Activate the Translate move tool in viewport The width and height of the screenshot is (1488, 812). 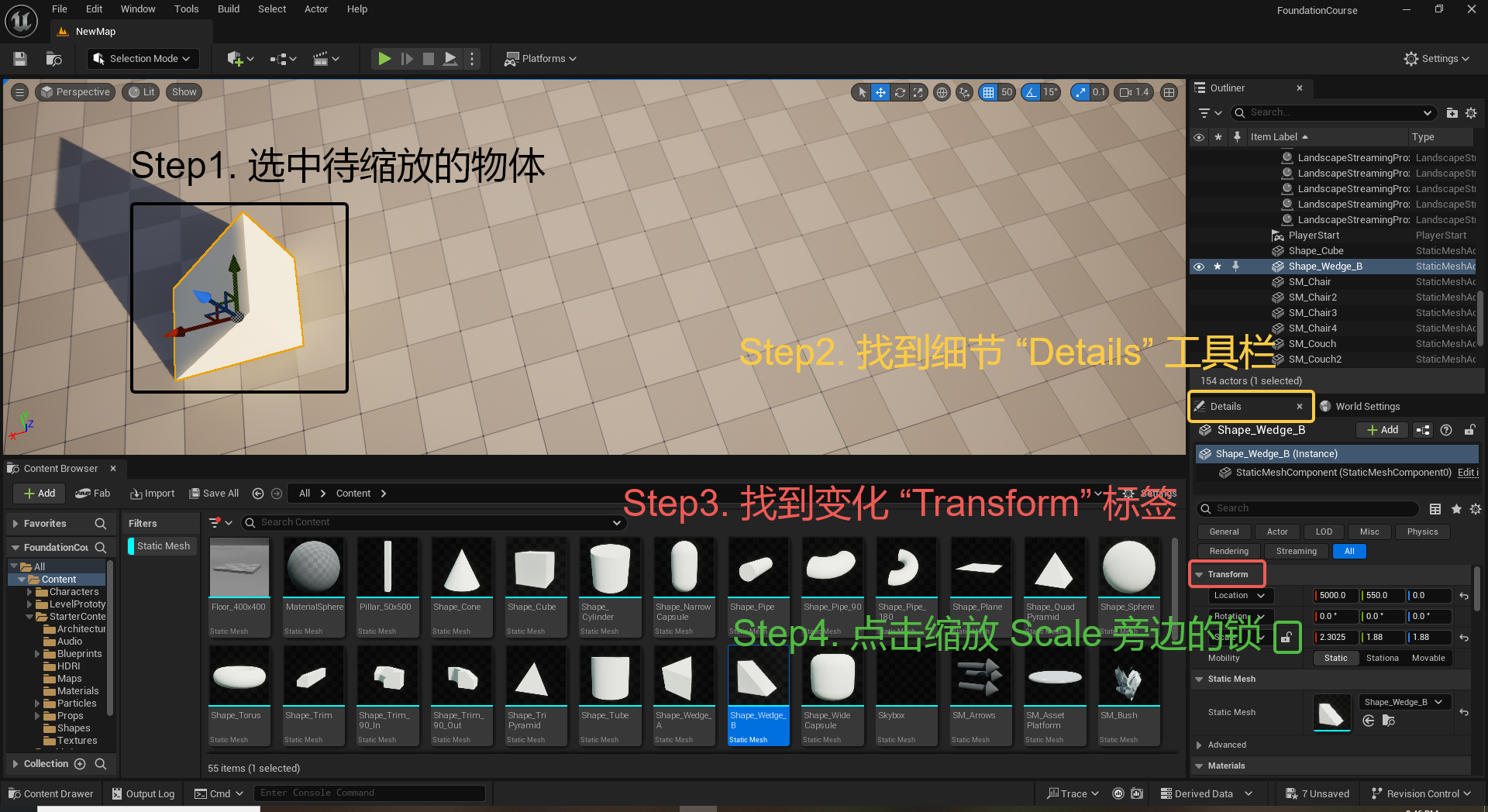(x=880, y=92)
